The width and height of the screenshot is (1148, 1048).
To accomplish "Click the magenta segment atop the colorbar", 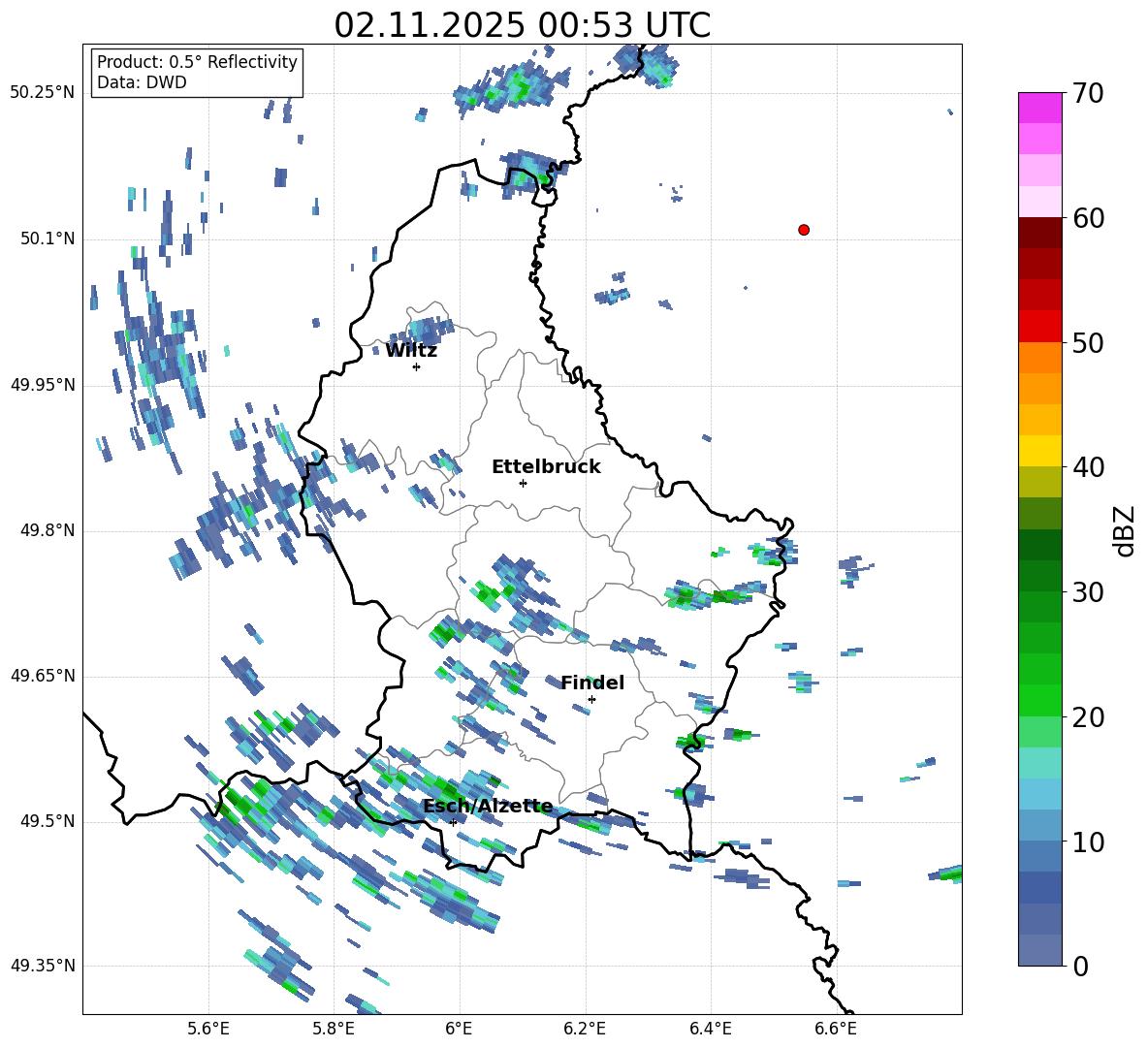I will (1039, 108).
